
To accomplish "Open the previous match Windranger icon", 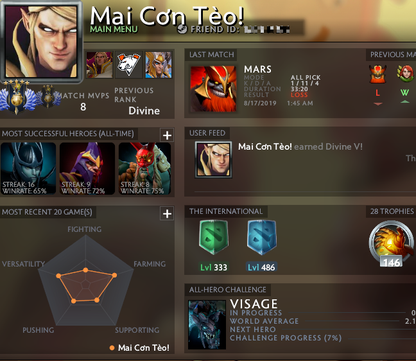I will point(405,74).
